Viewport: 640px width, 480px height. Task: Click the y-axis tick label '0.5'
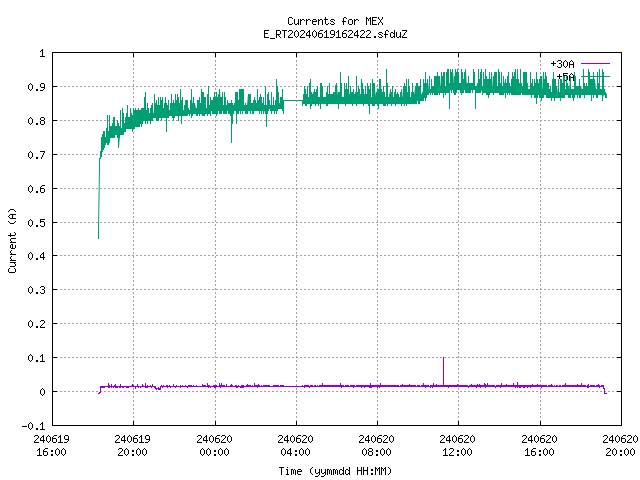[x=36, y=223]
